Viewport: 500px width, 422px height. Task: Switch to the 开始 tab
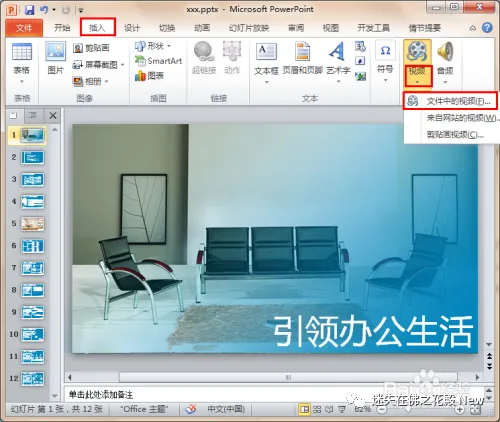(62, 28)
